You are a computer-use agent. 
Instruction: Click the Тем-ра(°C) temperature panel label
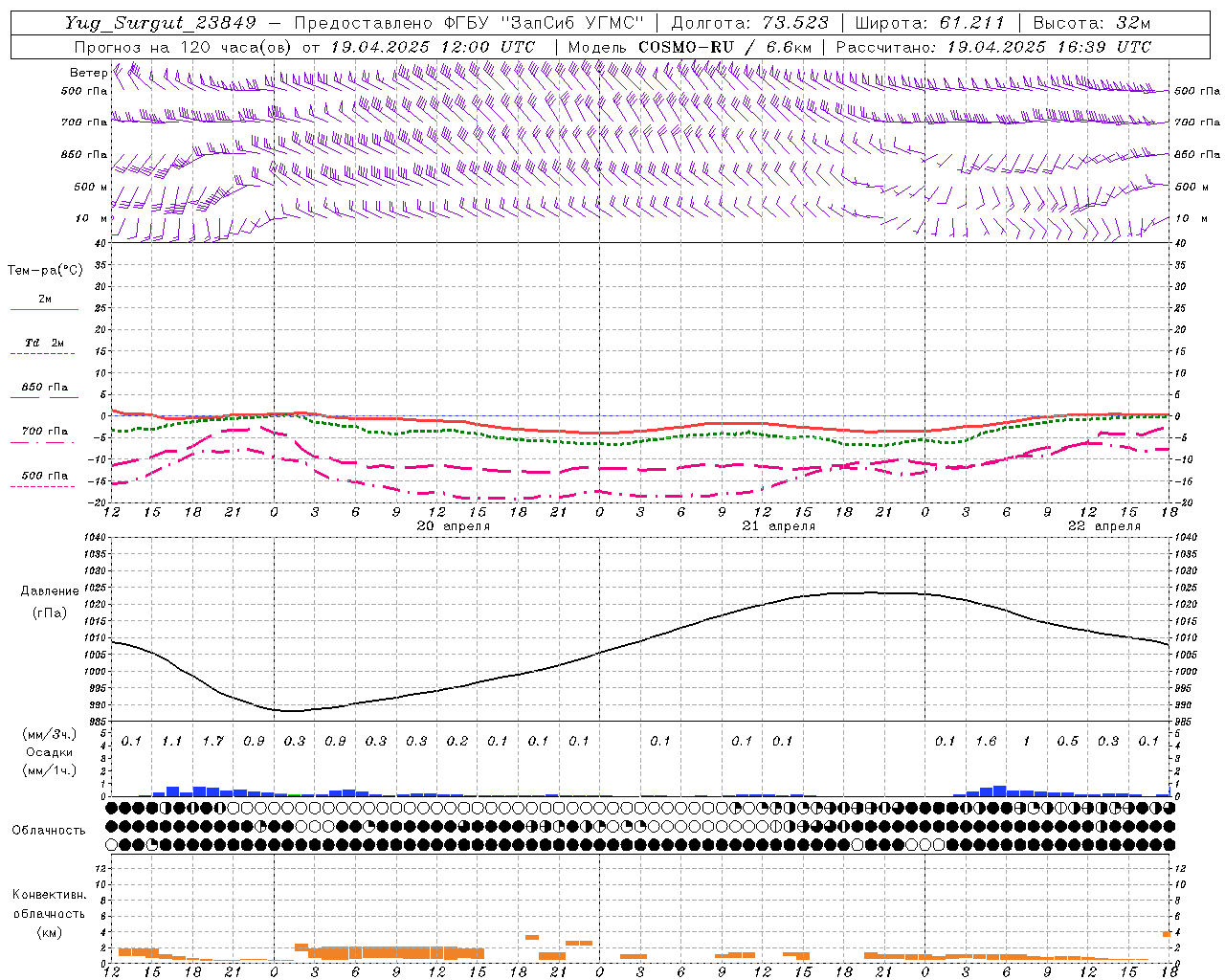click(x=45, y=271)
